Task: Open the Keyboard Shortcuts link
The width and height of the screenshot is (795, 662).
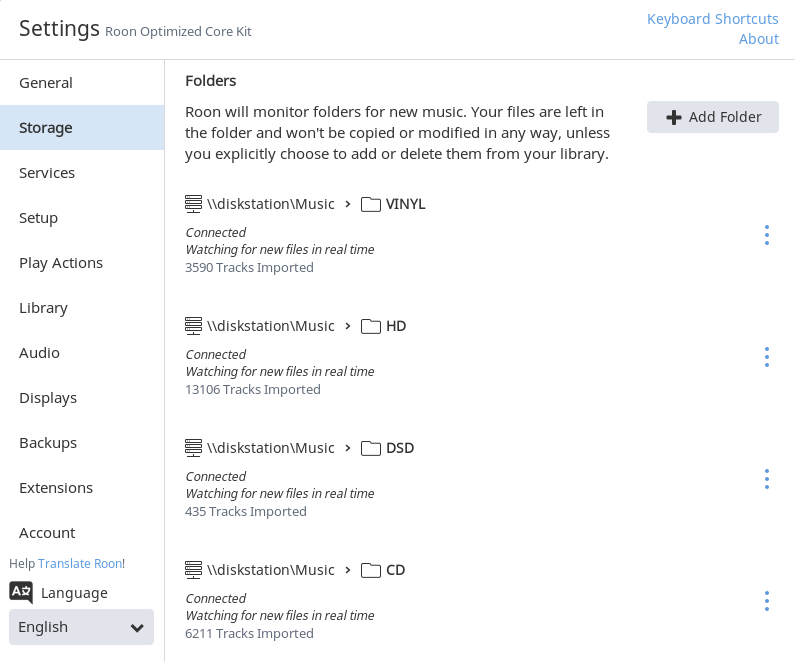Action: pos(712,19)
